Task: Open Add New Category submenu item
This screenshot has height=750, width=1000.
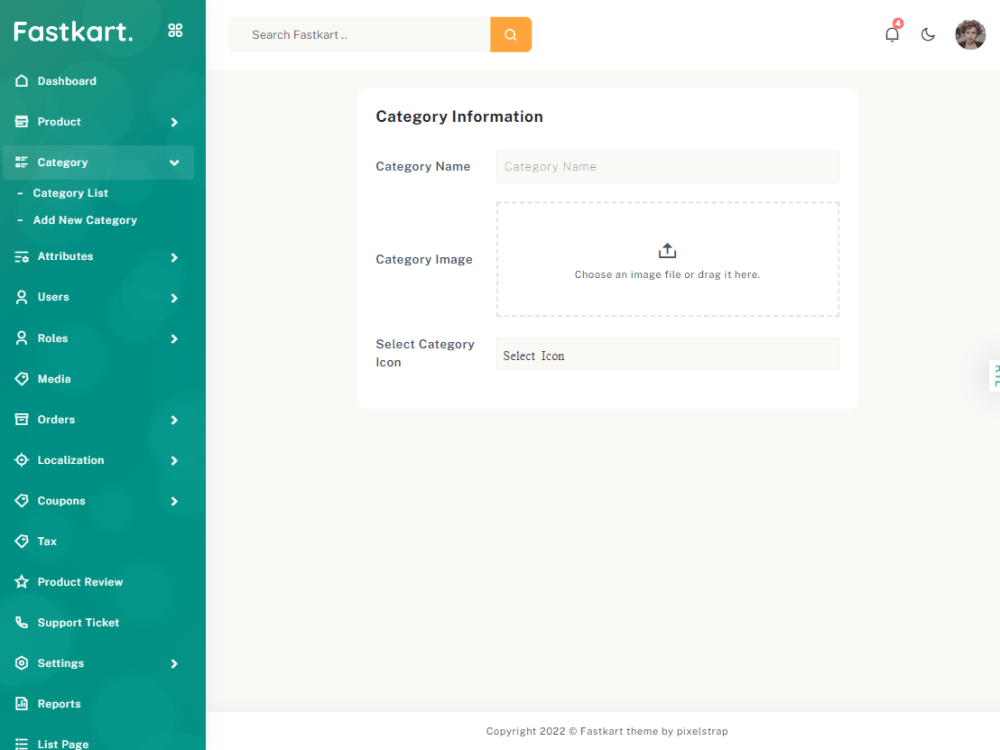Action: pos(85,220)
